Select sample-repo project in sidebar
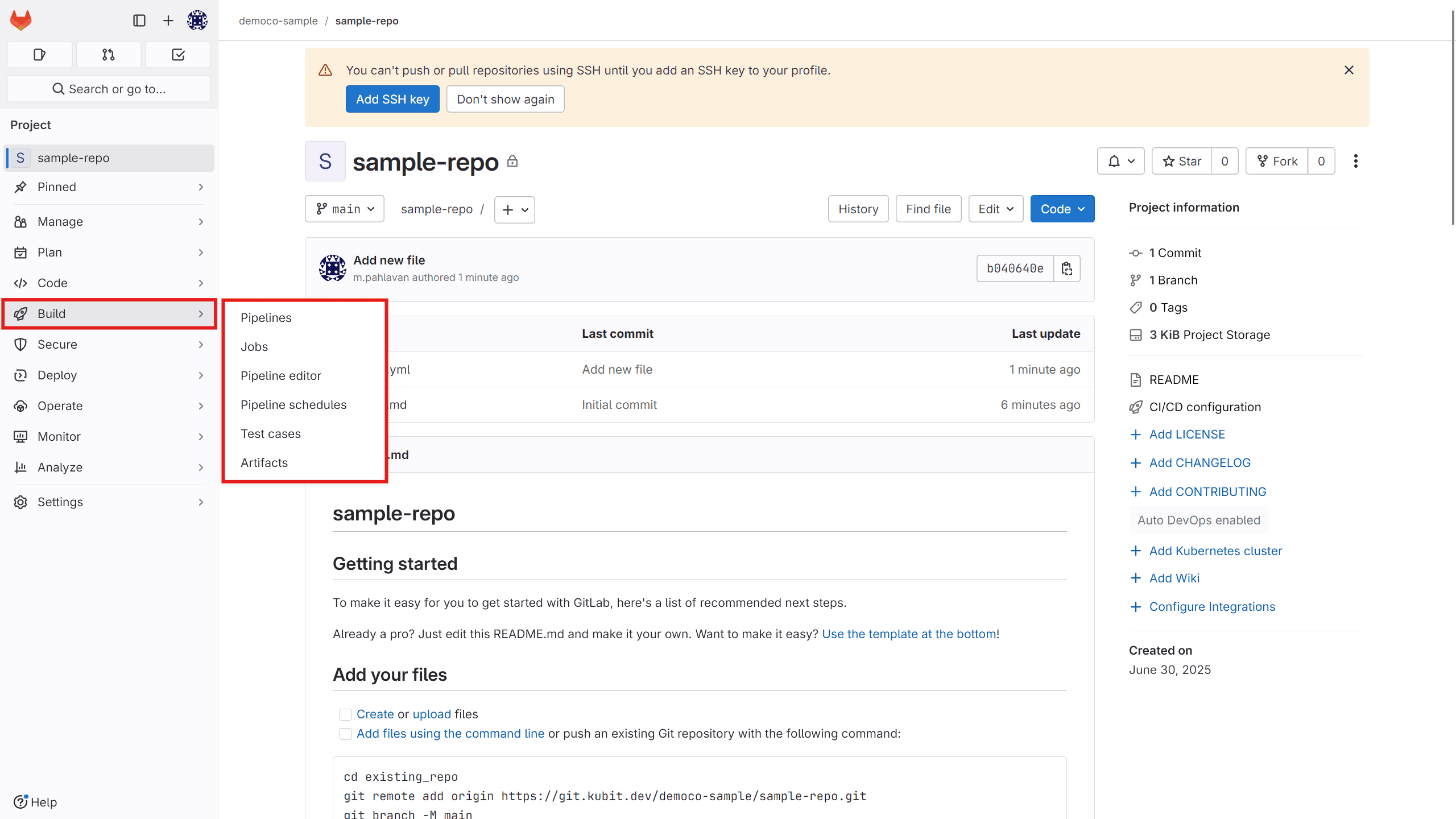This screenshot has height=819, width=1456. 109,158
